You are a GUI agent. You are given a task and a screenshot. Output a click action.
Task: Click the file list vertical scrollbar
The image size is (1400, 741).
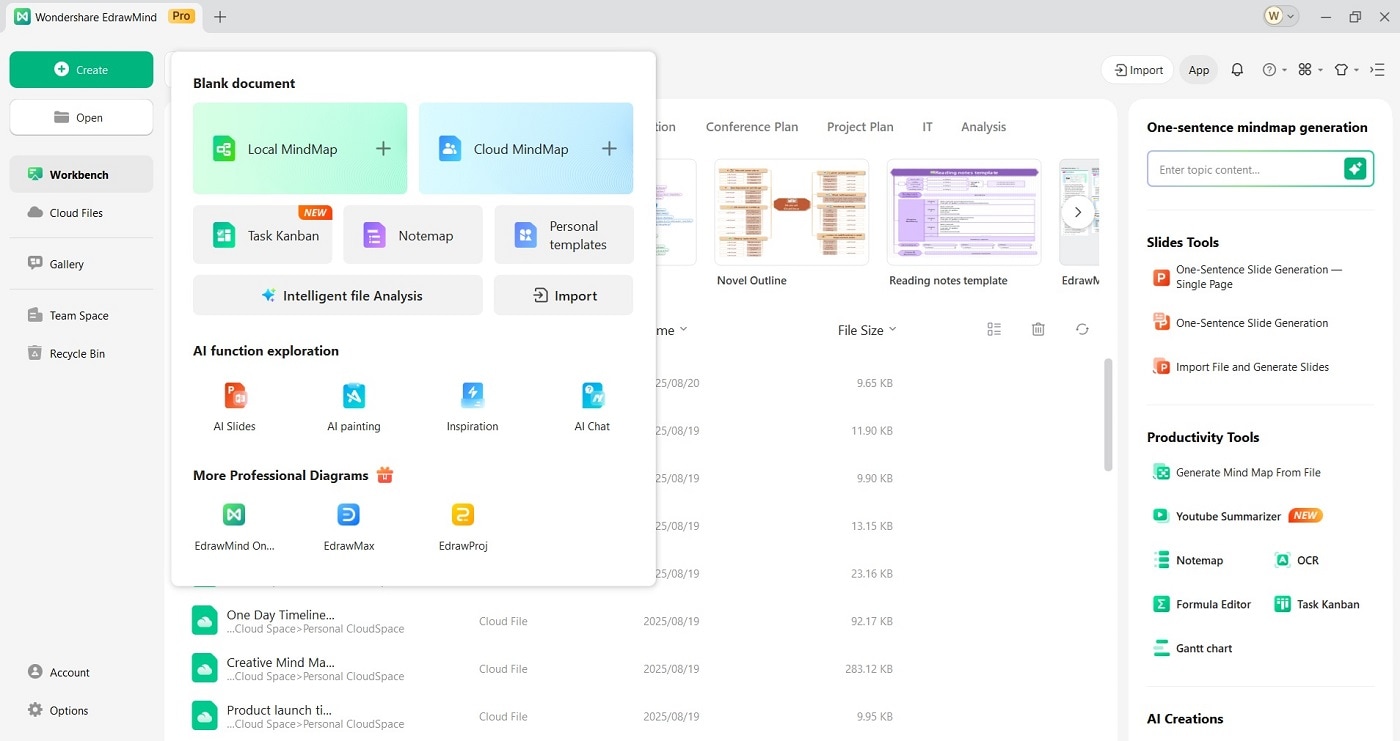pos(1107,414)
